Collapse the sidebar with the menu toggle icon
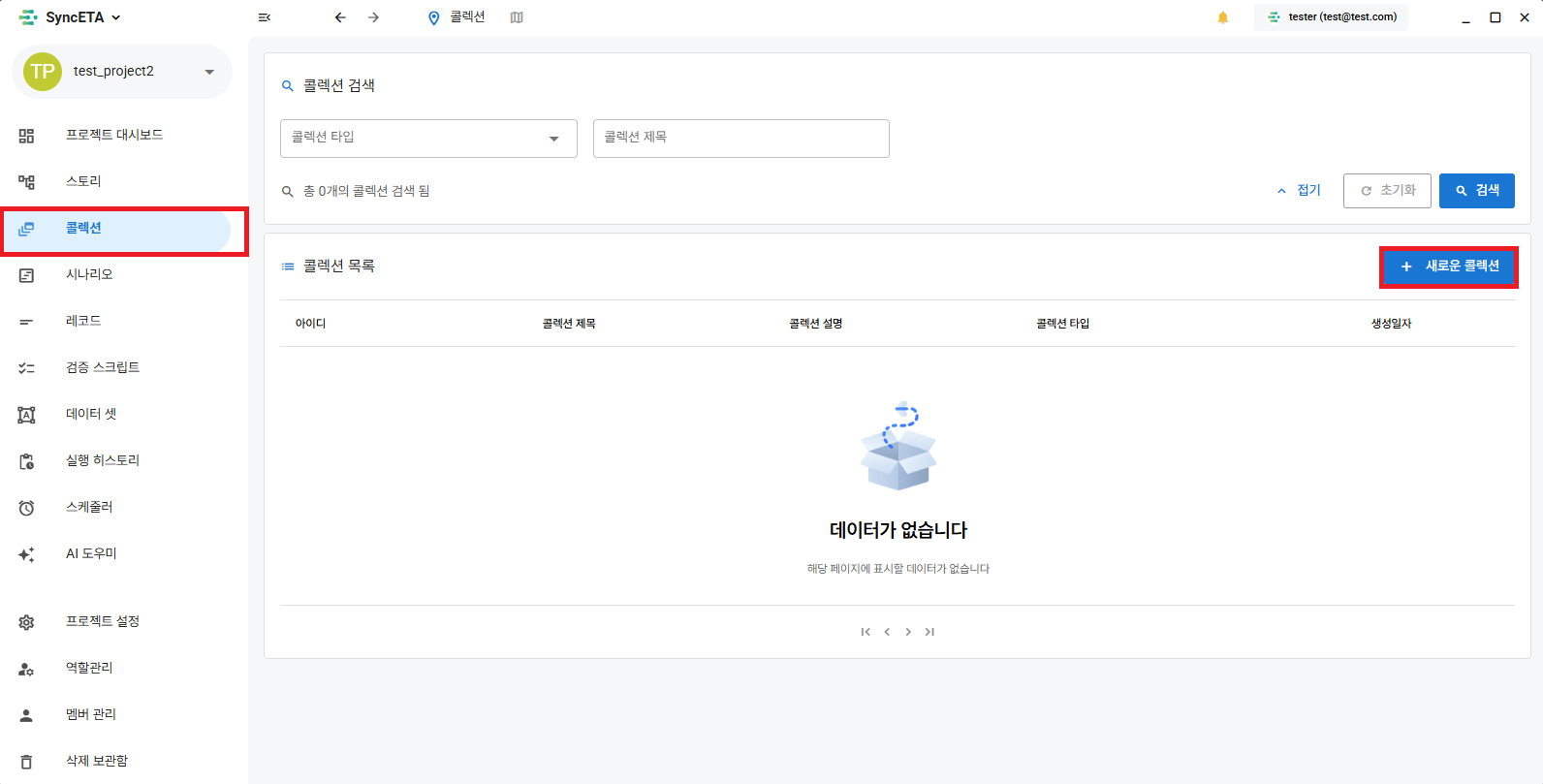Viewport: 1543px width, 784px height. 264,17
